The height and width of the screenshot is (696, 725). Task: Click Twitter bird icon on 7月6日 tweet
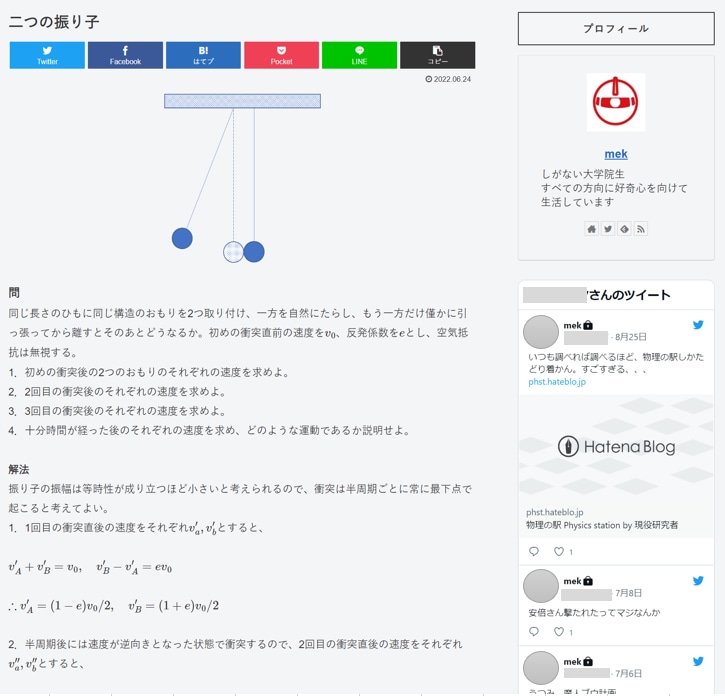click(698, 661)
